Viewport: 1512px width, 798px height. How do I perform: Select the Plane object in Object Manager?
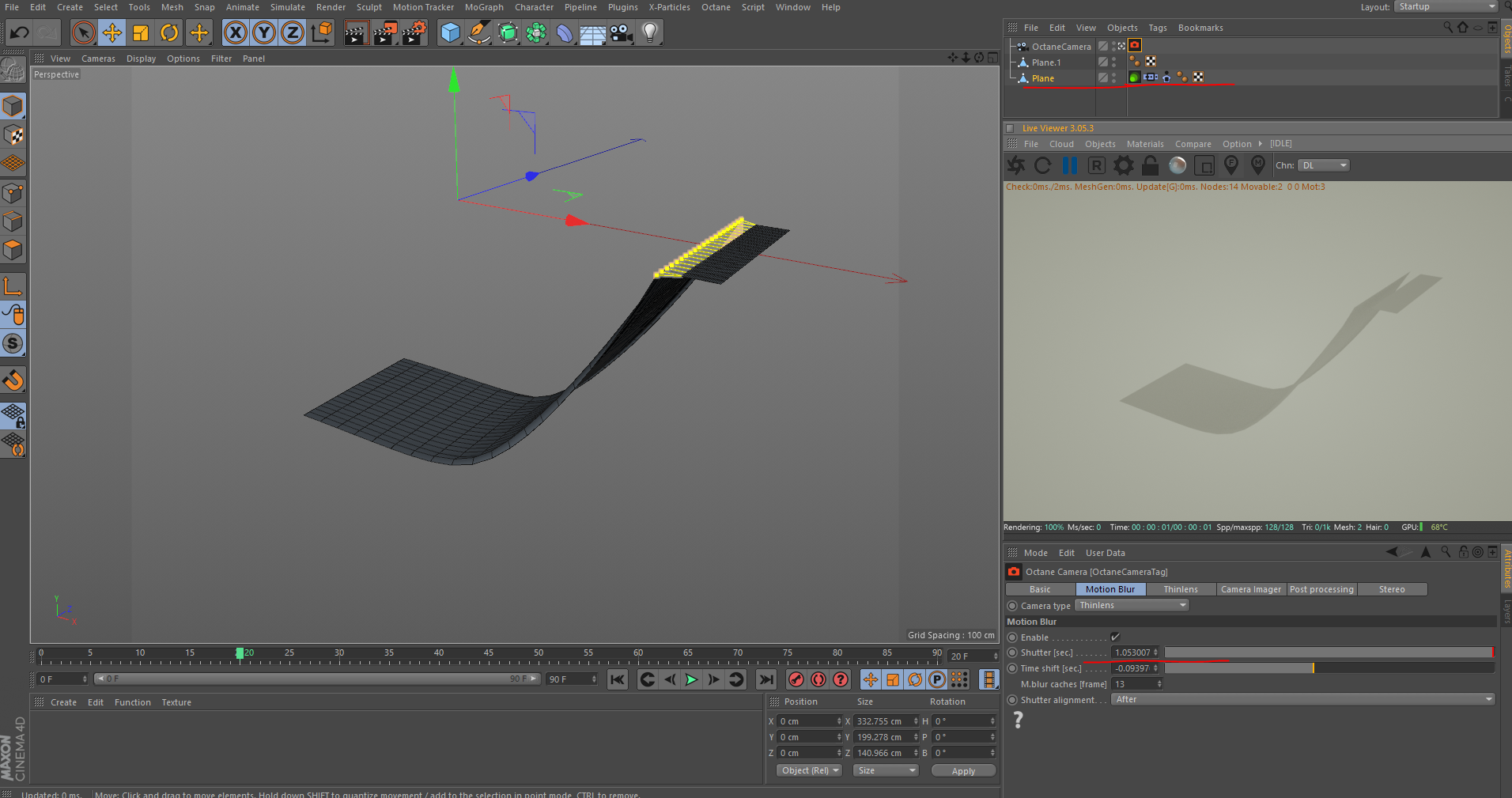point(1042,78)
